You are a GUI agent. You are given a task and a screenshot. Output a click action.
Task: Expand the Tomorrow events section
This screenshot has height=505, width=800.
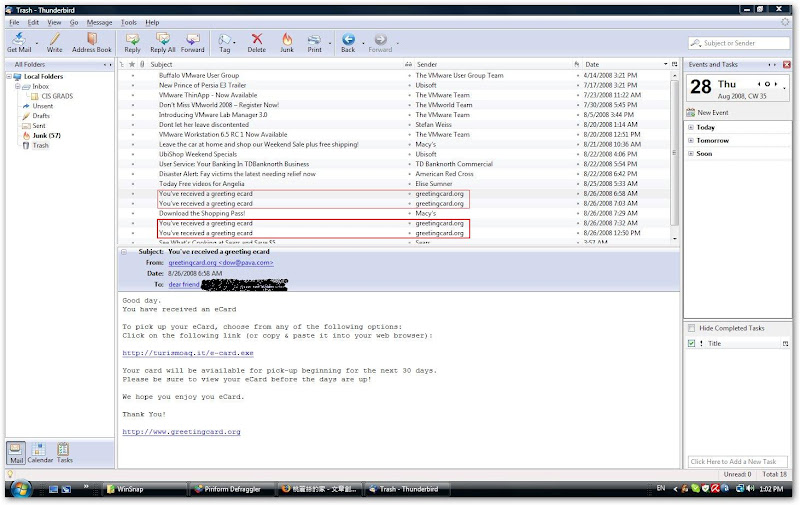coord(691,140)
